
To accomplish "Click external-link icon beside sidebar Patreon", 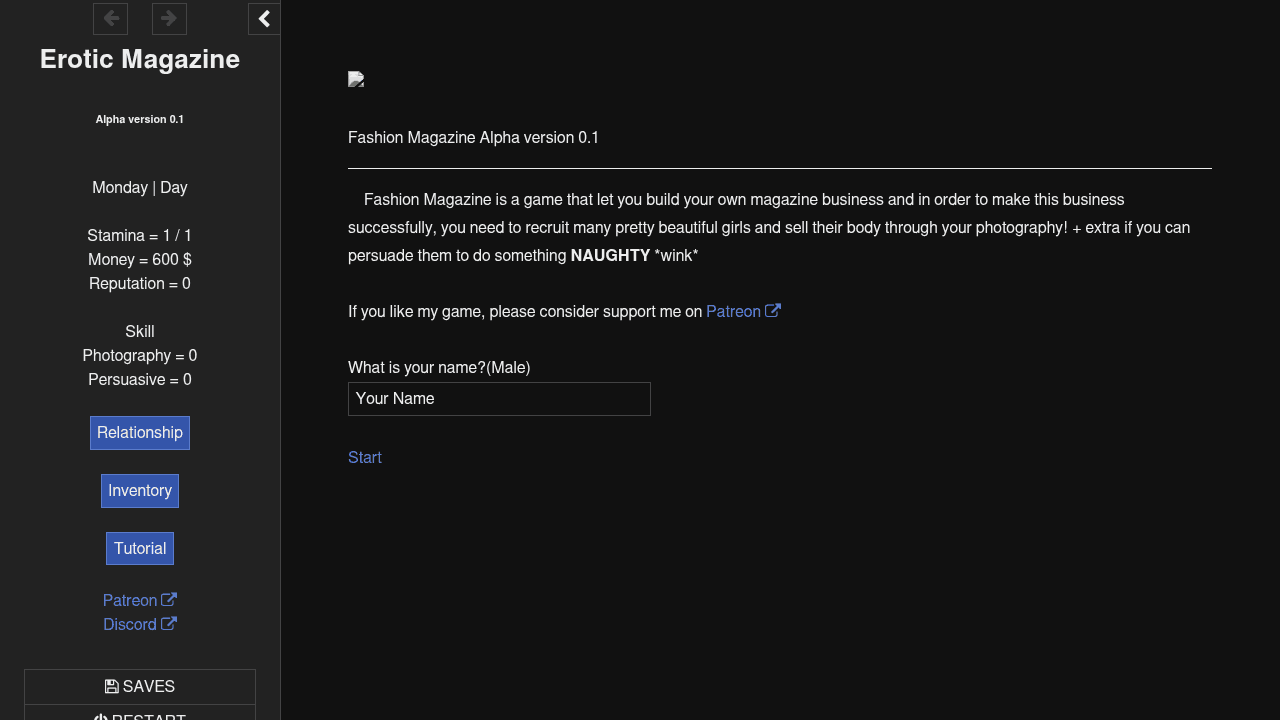I will (169, 600).
